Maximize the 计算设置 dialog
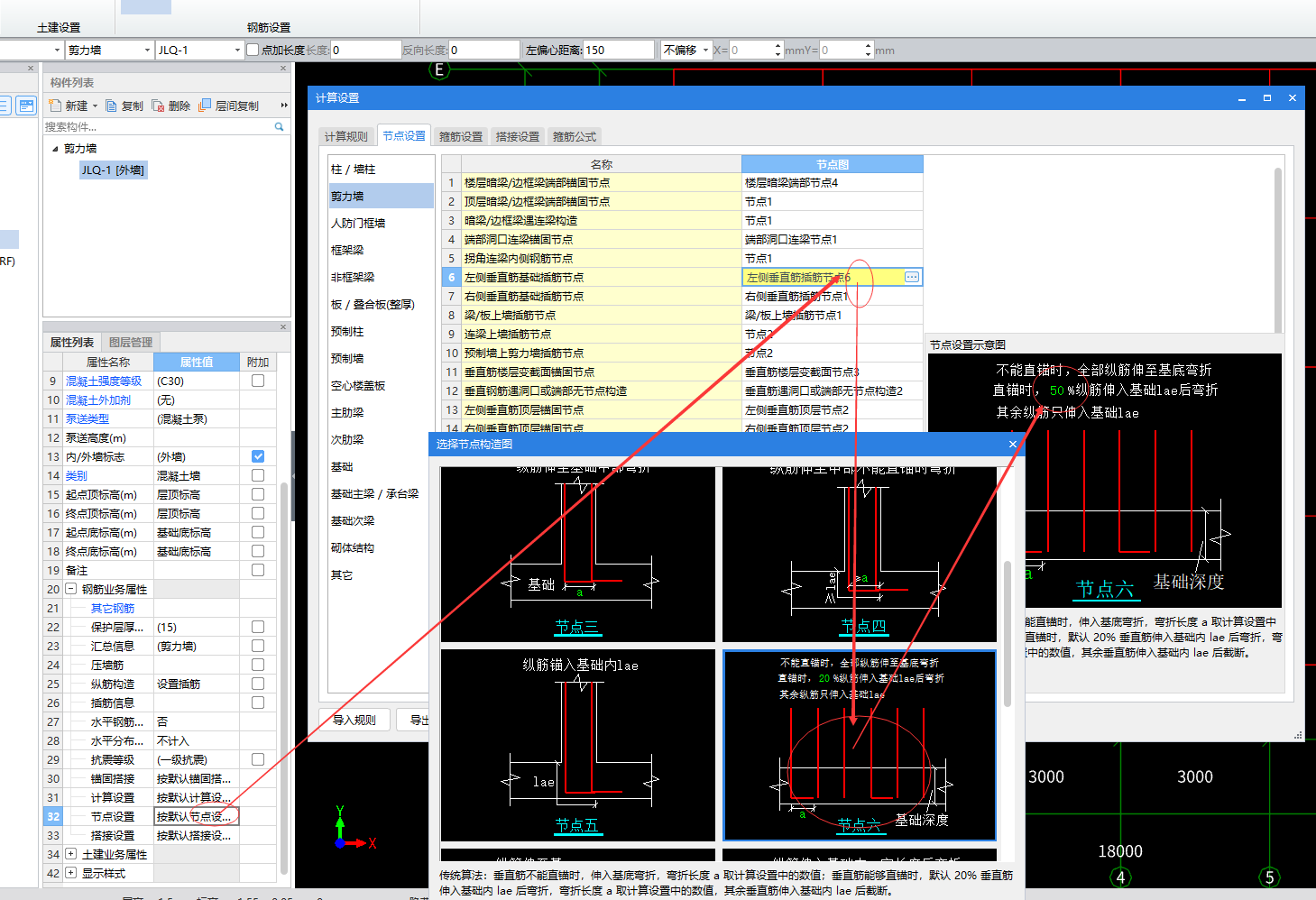1316x900 pixels. tap(1267, 97)
